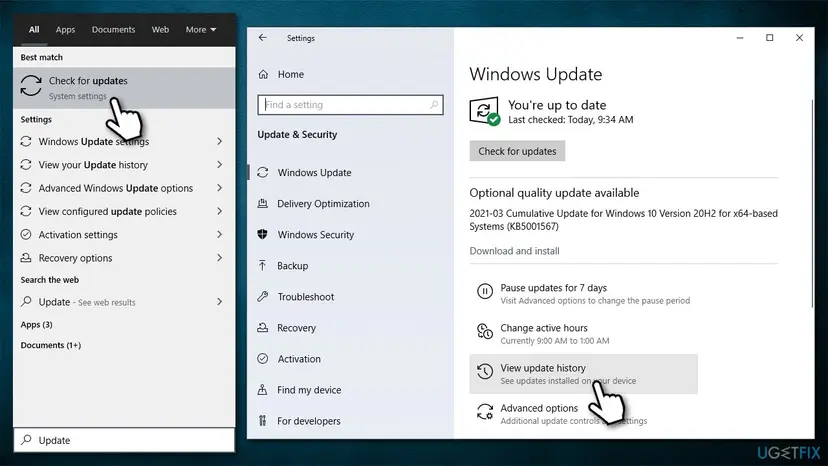
Task: Click the up-to-date status icon with green check
Action: (x=484, y=111)
